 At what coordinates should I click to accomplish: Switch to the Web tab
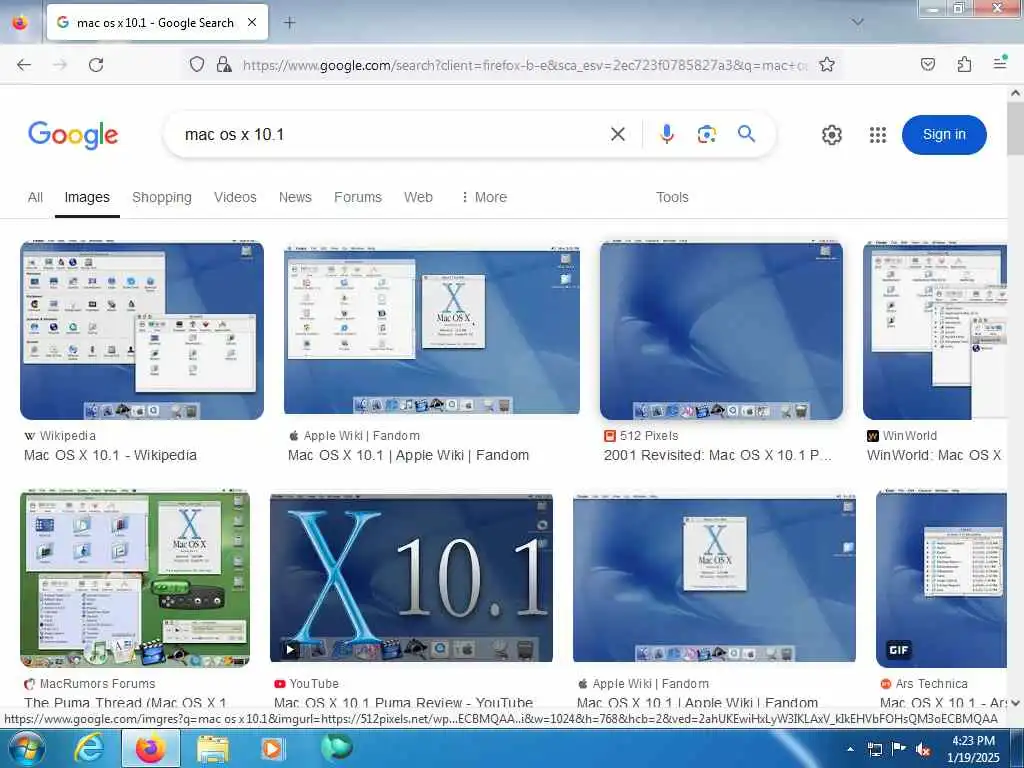pyautogui.click(x=418, y=197)
